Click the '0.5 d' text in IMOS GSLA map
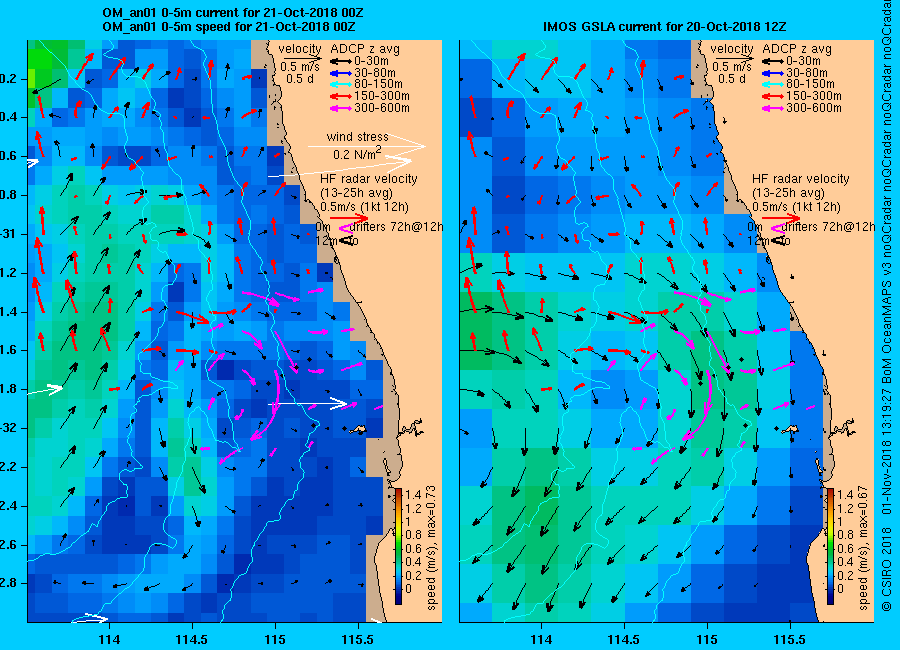Screen dimensions: 900x650 pyautogui.click(x=732, y=79)
